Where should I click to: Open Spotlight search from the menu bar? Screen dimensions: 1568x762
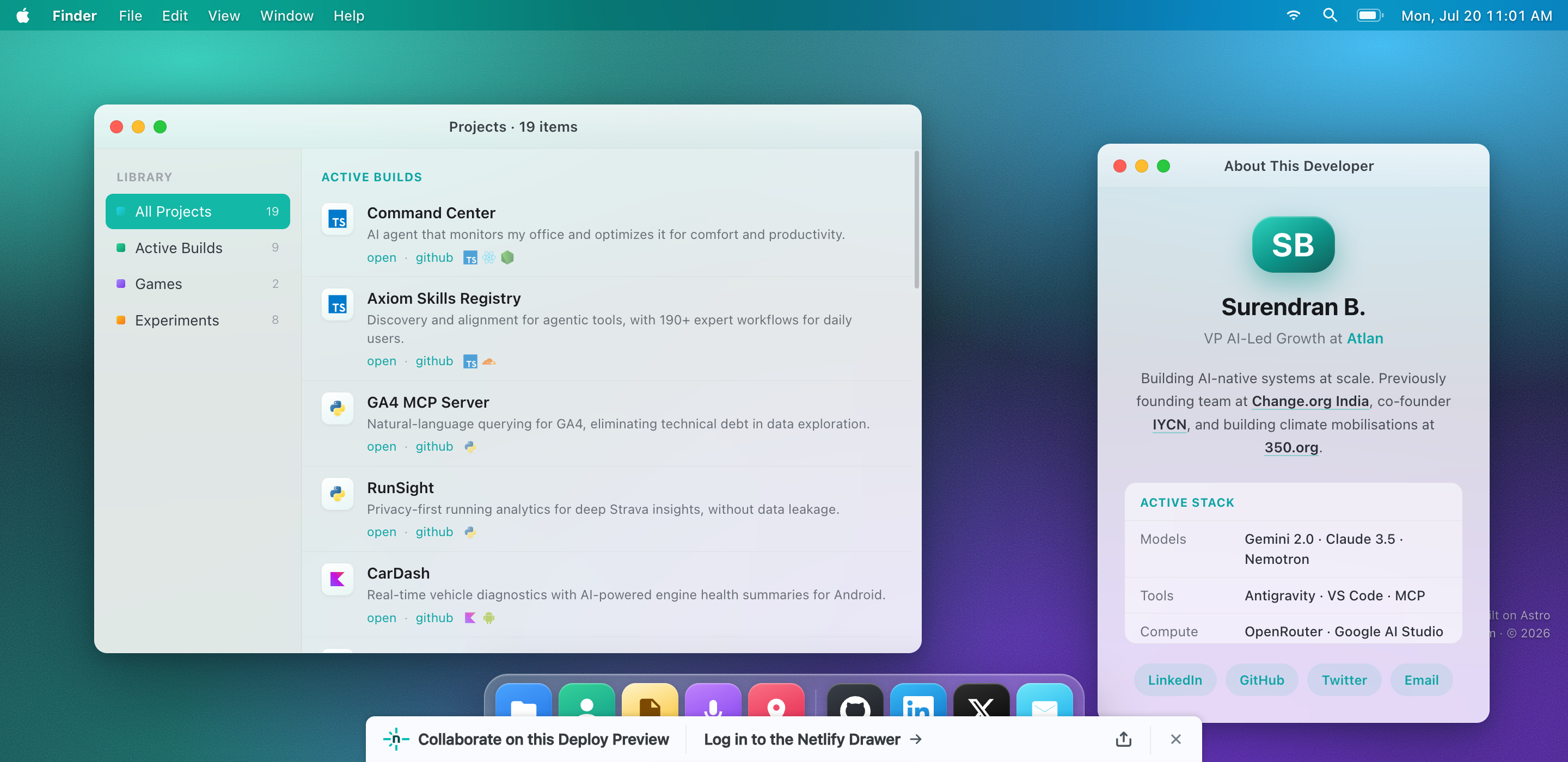(1330, 15)
